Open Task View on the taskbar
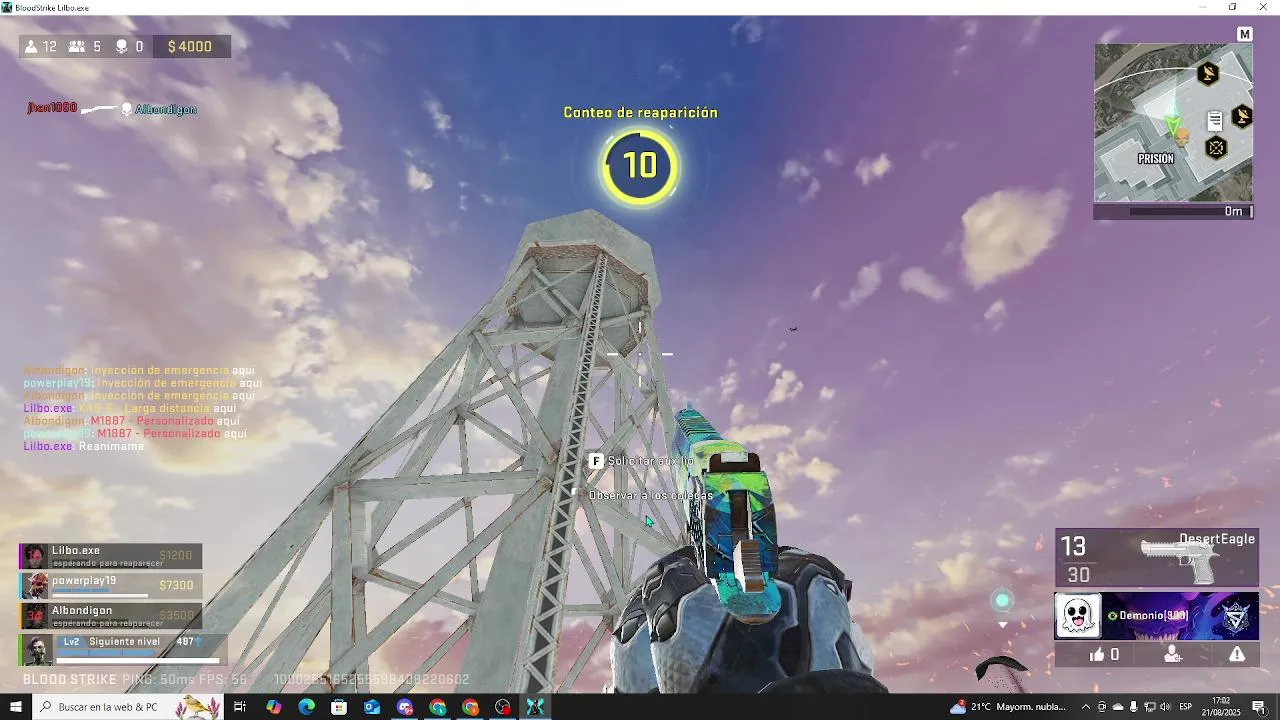This screenshot has height=720, width=1280. tap(240, 707)
